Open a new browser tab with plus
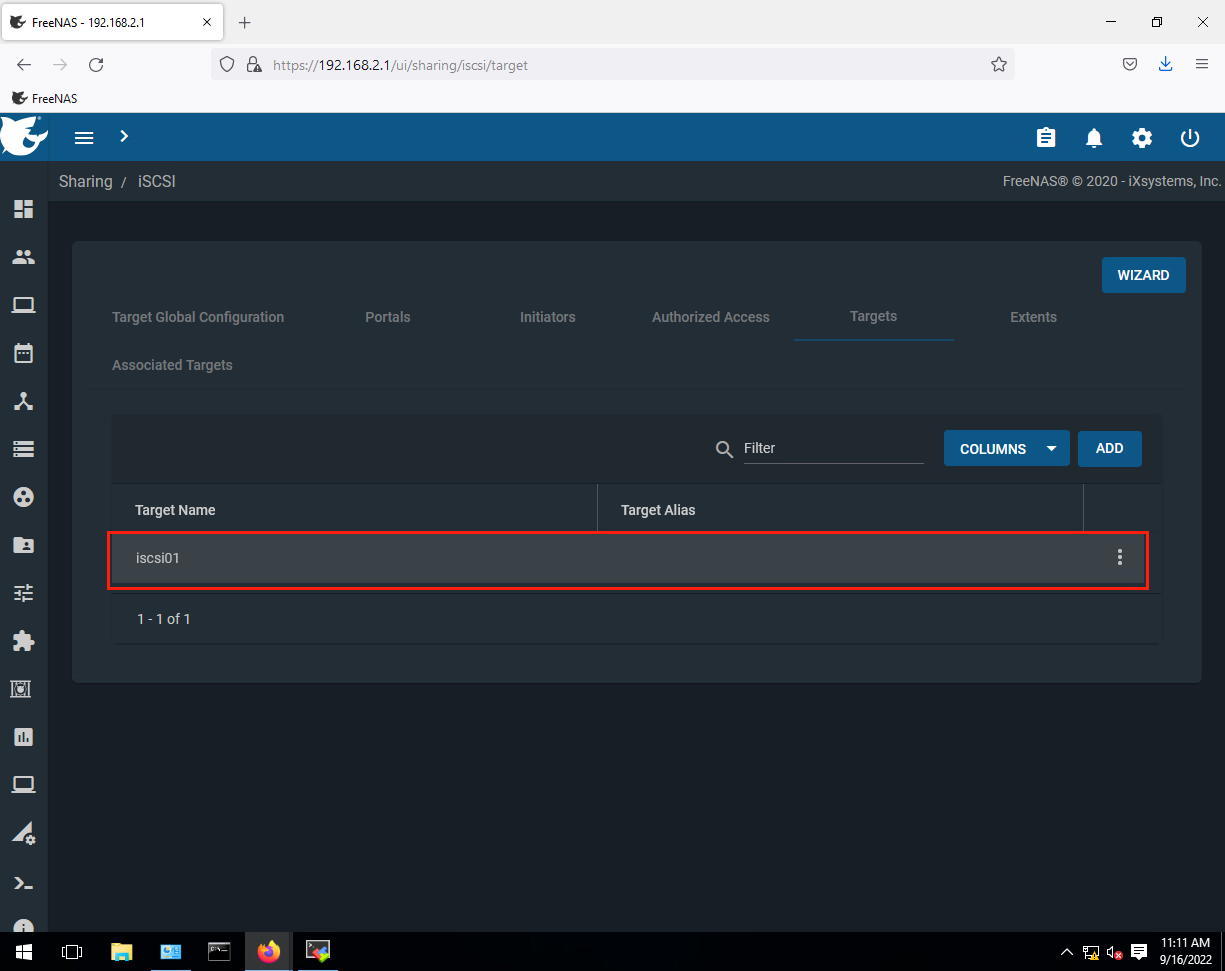The image size is (1225, 971). (245, 22)
